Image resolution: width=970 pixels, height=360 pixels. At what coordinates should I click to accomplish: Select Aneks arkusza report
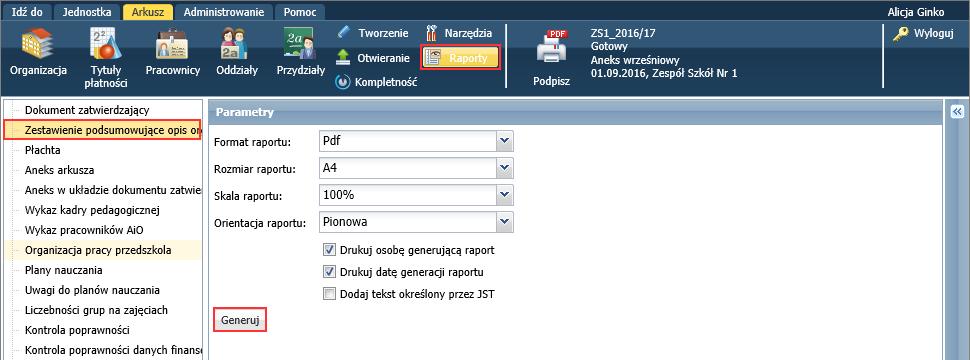coord(59,170)
